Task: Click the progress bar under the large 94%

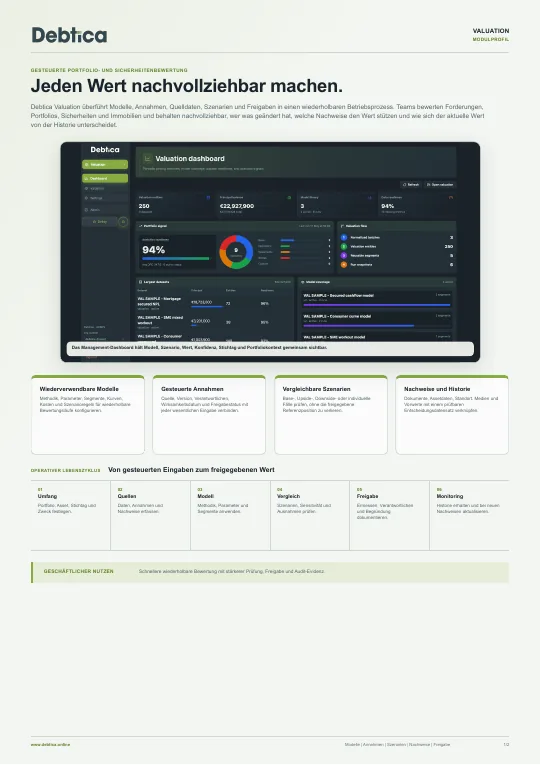Action: (x=176, y=259)
